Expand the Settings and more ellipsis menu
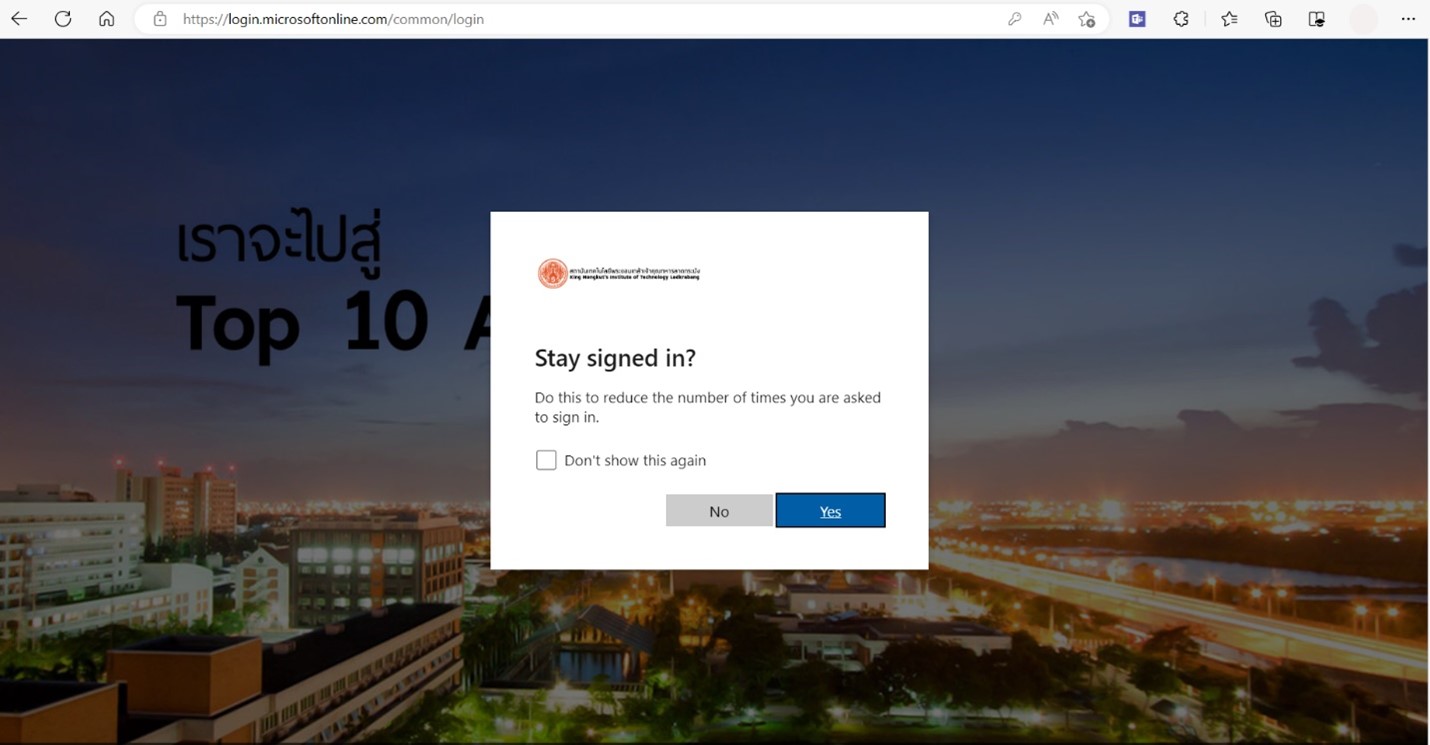The image size is (1430, 745). [x=1408, y=19]
